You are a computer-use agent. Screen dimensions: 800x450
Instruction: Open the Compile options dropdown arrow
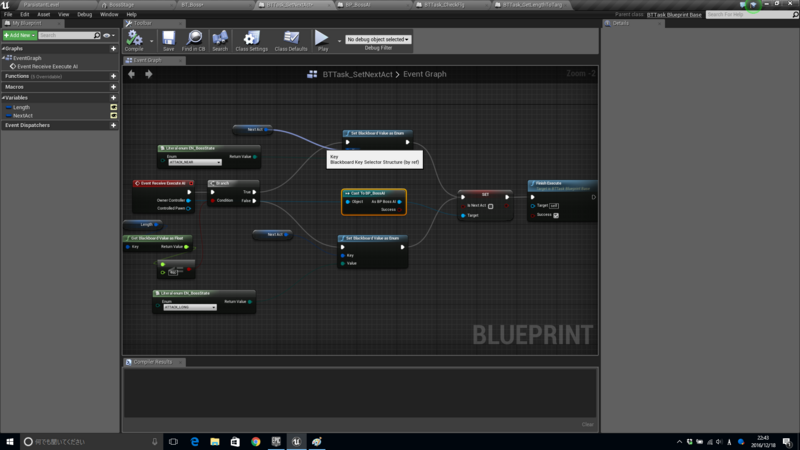152,41
